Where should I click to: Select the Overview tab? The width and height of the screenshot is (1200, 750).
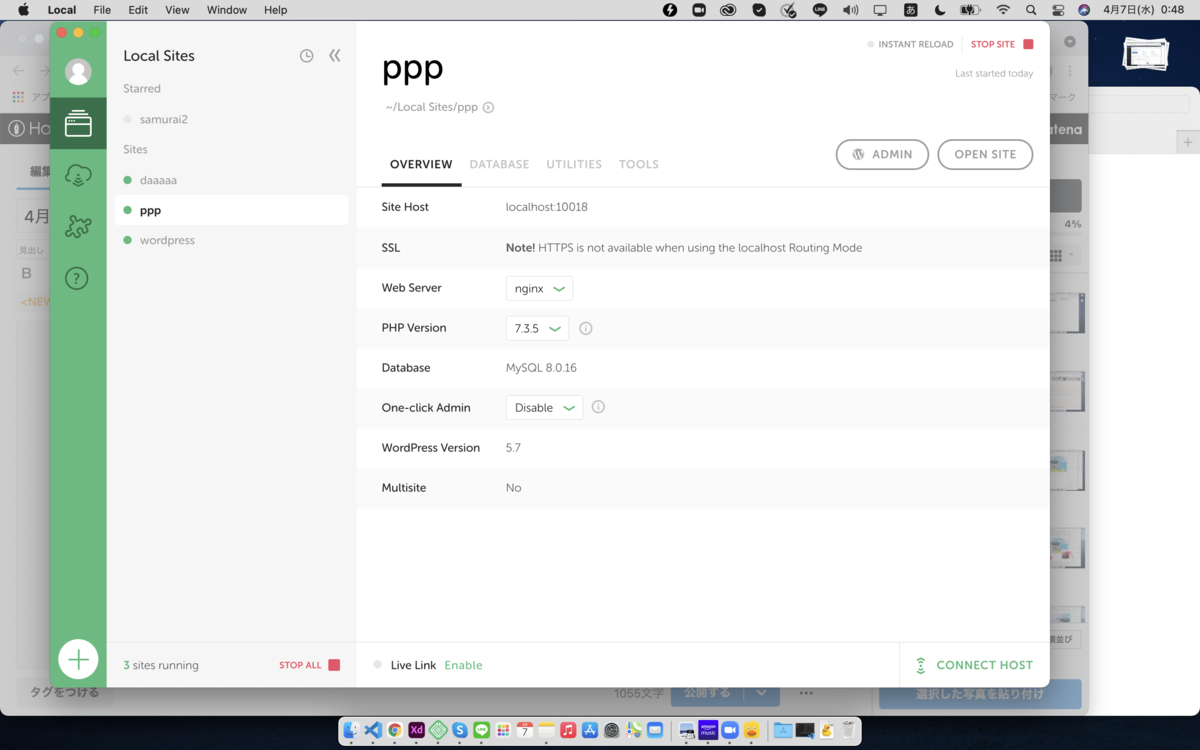tap(421, 164)
